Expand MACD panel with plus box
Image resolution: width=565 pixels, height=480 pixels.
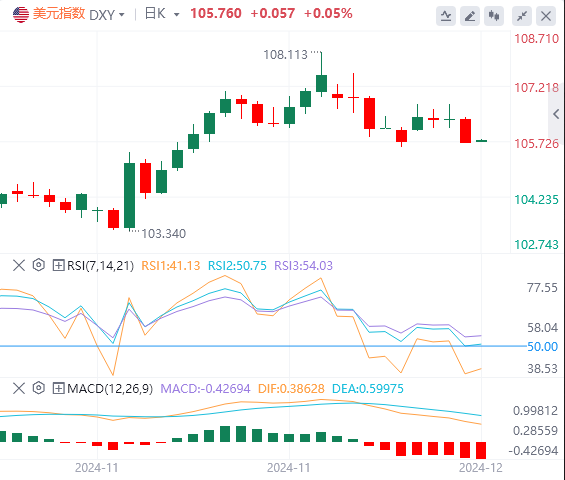[x=58, y=388]
